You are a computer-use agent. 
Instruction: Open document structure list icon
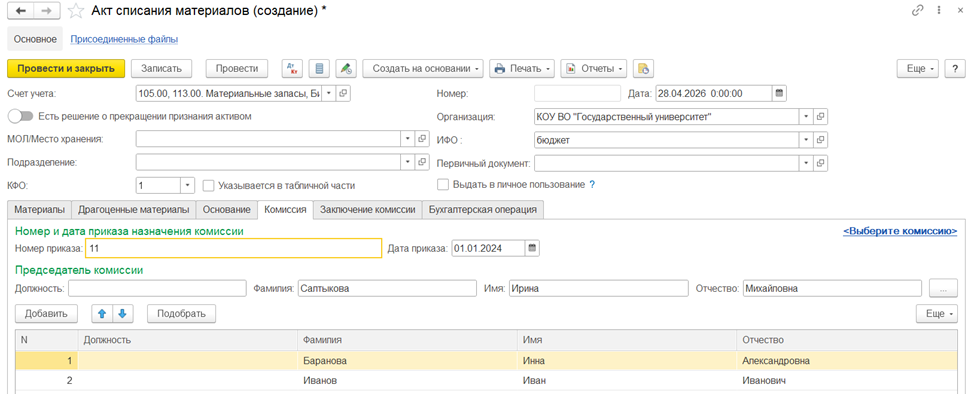pos(319,68)
